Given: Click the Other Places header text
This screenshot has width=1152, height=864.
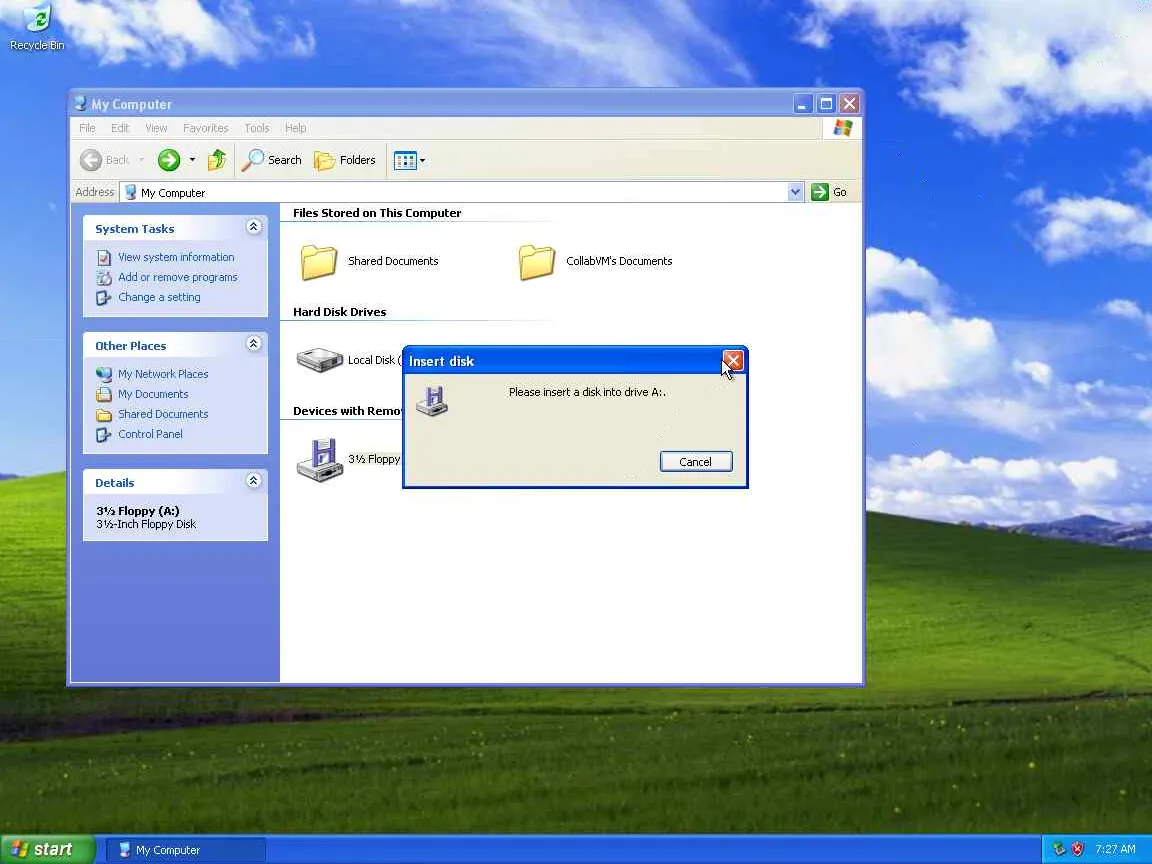Looking at the screenshot, I should coord(130,346).
